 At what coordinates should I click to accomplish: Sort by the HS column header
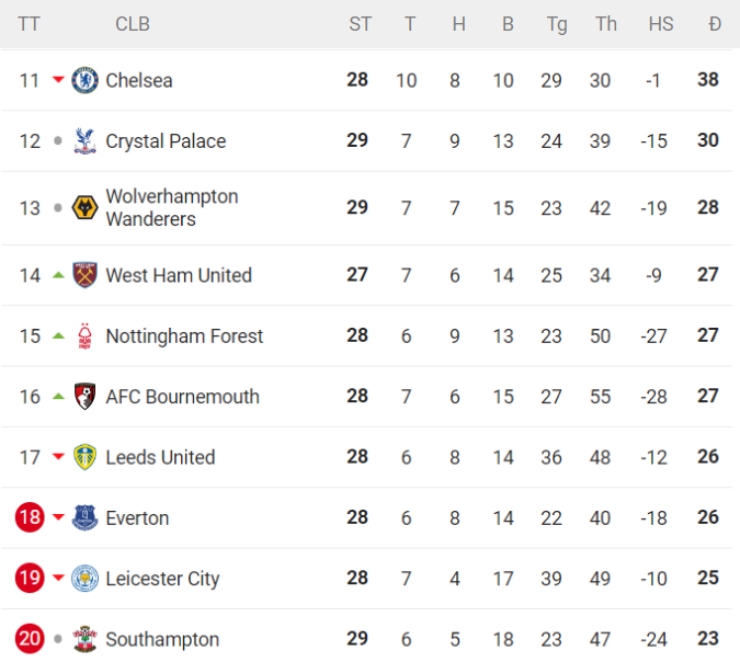[660, 24]
